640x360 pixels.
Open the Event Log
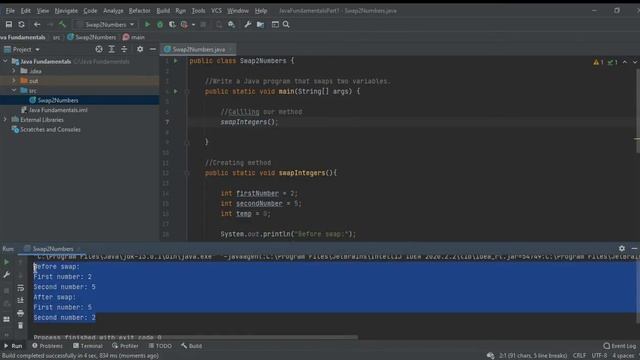pos(620,346)
